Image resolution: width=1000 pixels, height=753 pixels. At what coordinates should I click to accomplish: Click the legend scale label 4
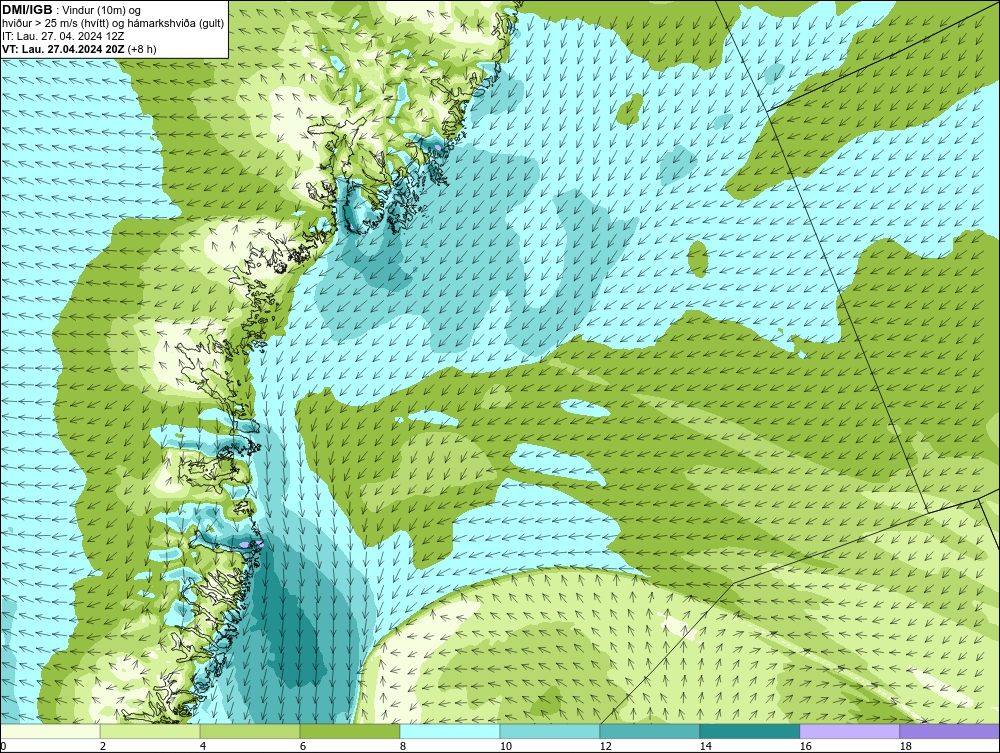coord(203,746)
